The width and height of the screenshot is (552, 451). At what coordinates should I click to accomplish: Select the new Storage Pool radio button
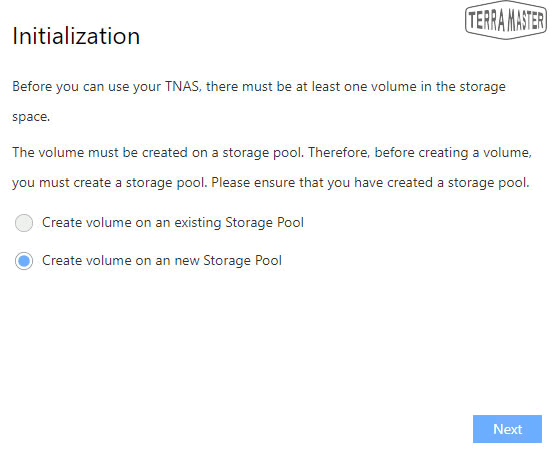pos(24,261)
